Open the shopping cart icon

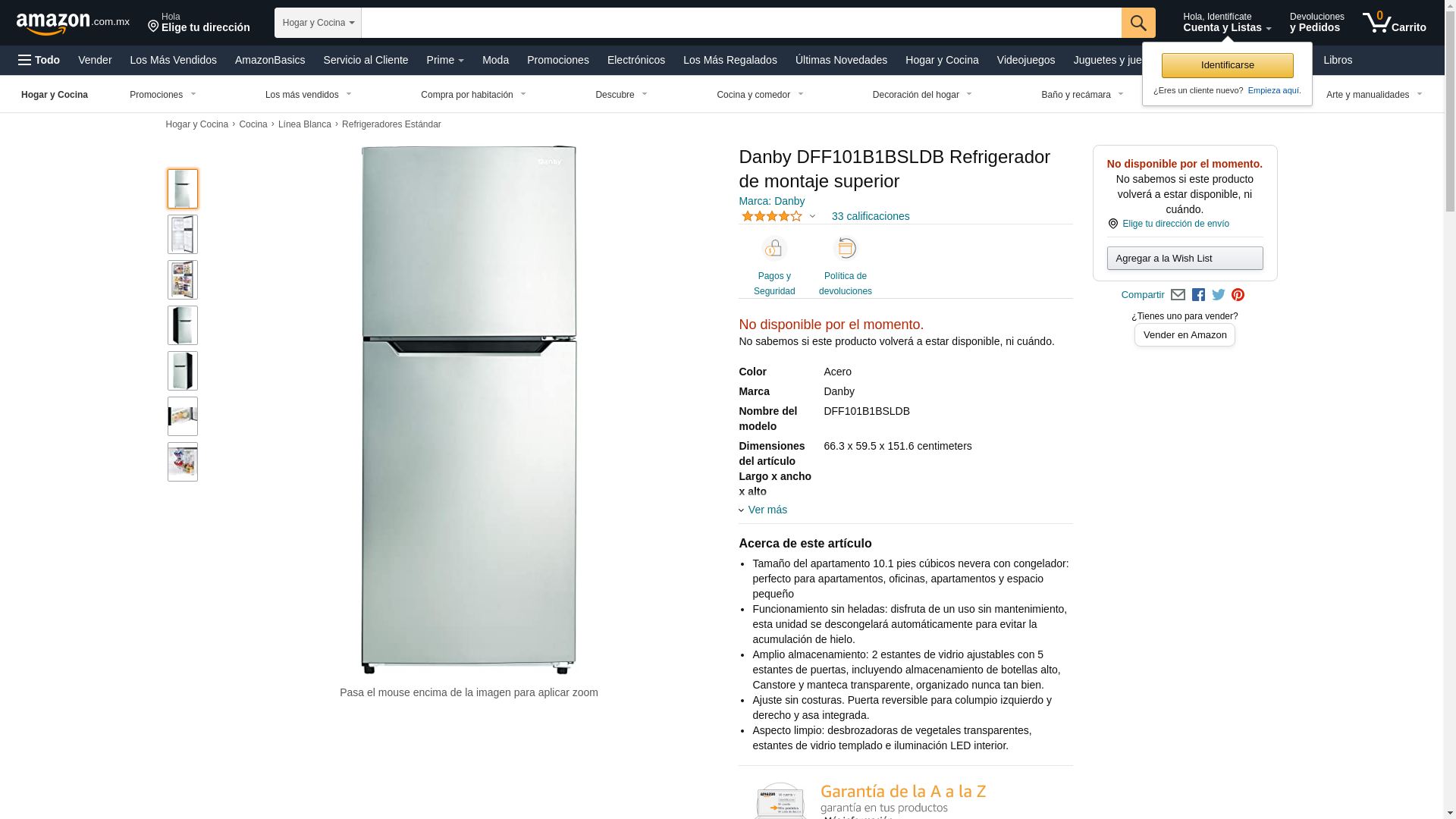[1394, 23]
